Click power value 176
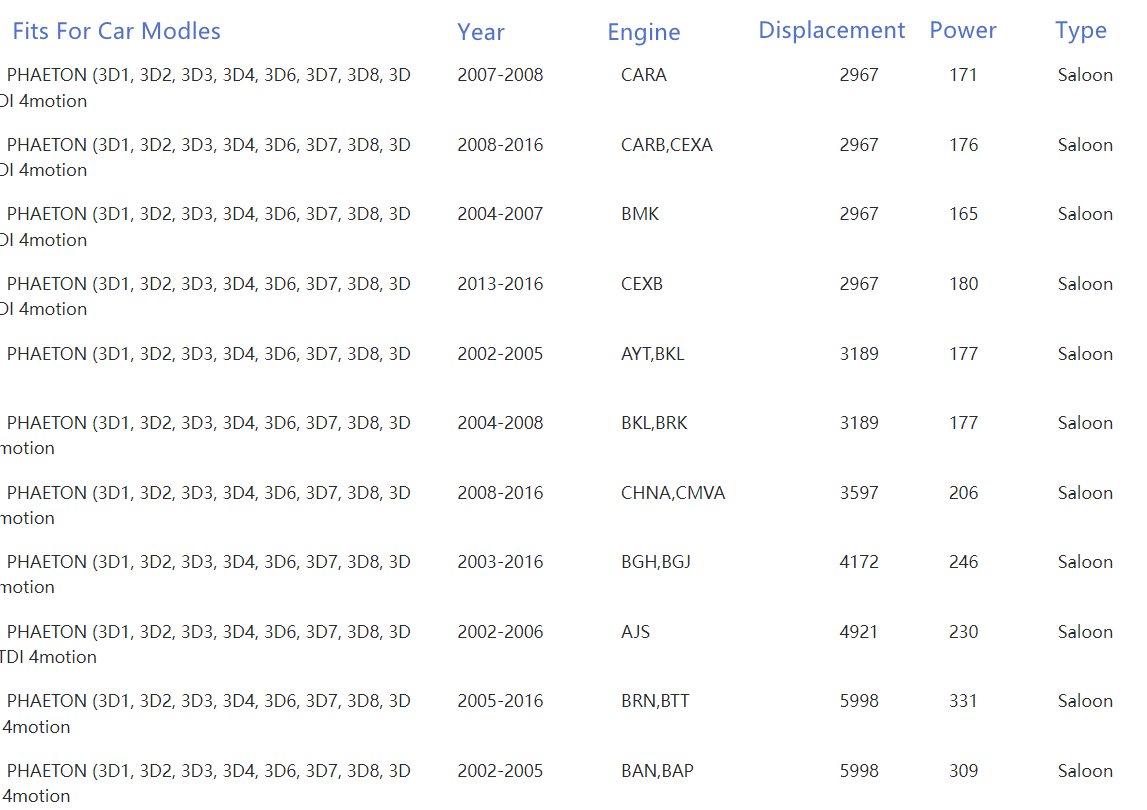Image resolution: width=1147 pixels, height=810 pixels. tap(963, 145)
